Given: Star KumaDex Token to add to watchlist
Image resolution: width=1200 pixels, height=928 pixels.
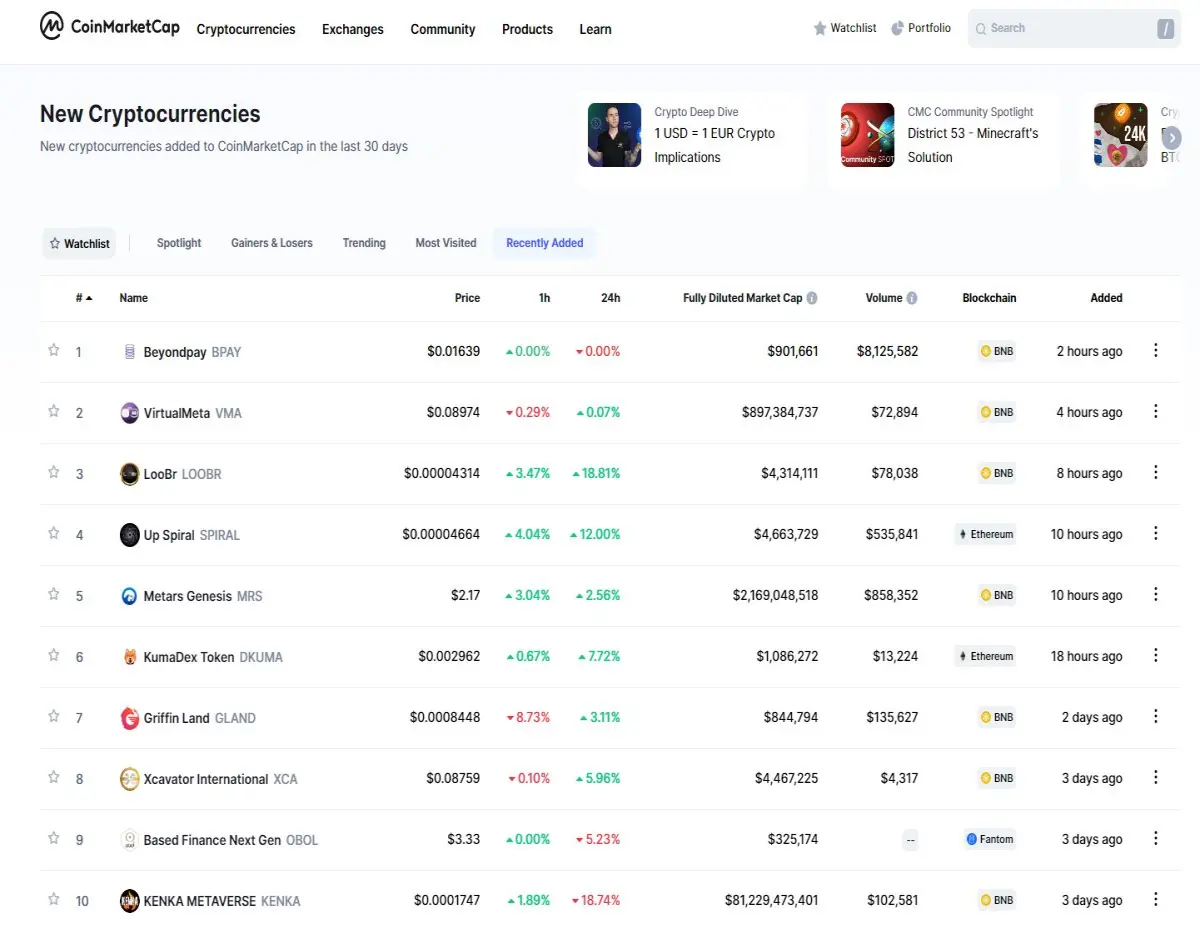Looking at the screenshot, I should (x=54, y=655).
